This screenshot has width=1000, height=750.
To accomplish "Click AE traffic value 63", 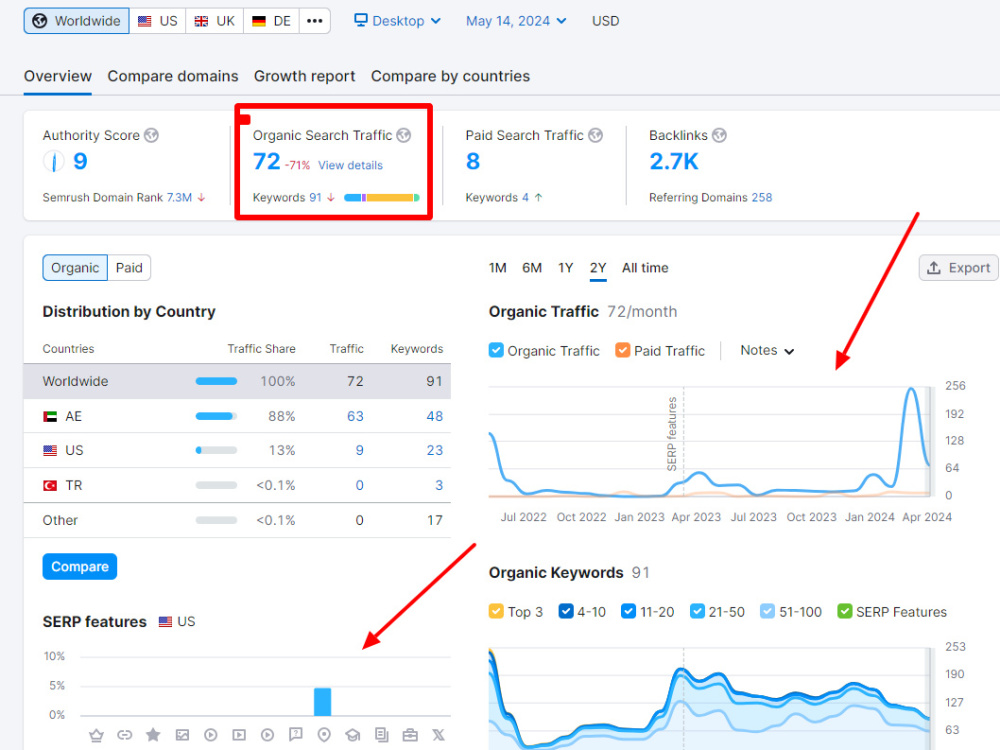I will point(355,416).
